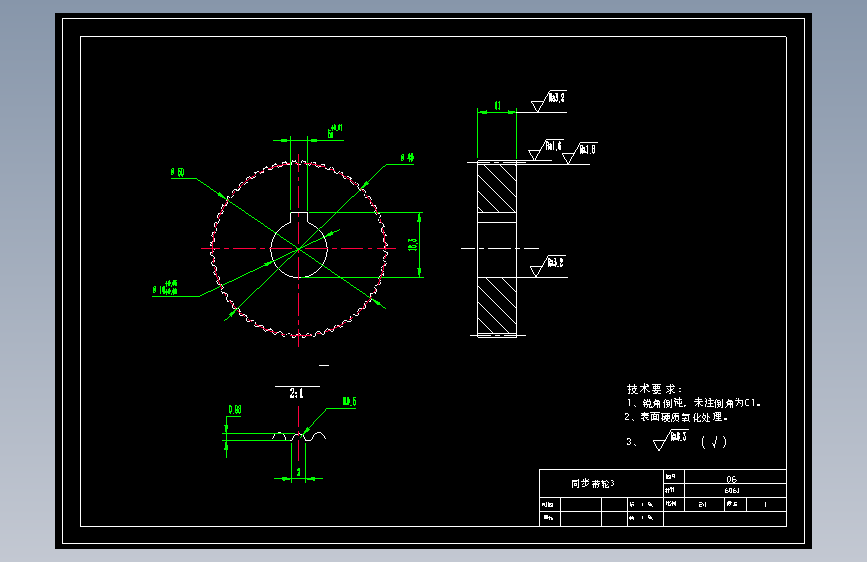Select note line 1 about 锐角倒钝
Viewport: 867px width, 562px height.
point(693,403)
